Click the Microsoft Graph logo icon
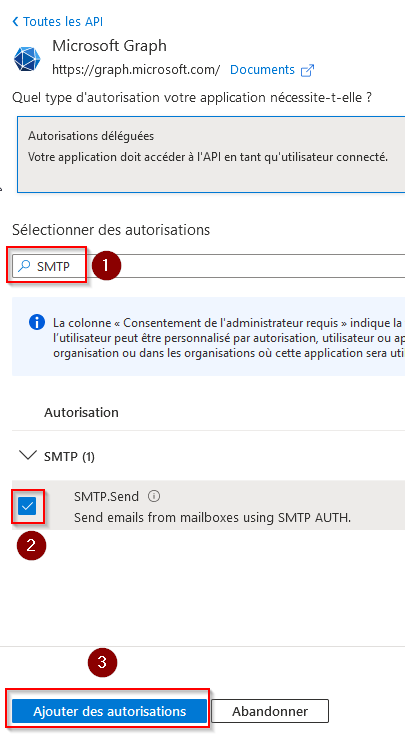This screenshot has width=405, height=734. 27,59
